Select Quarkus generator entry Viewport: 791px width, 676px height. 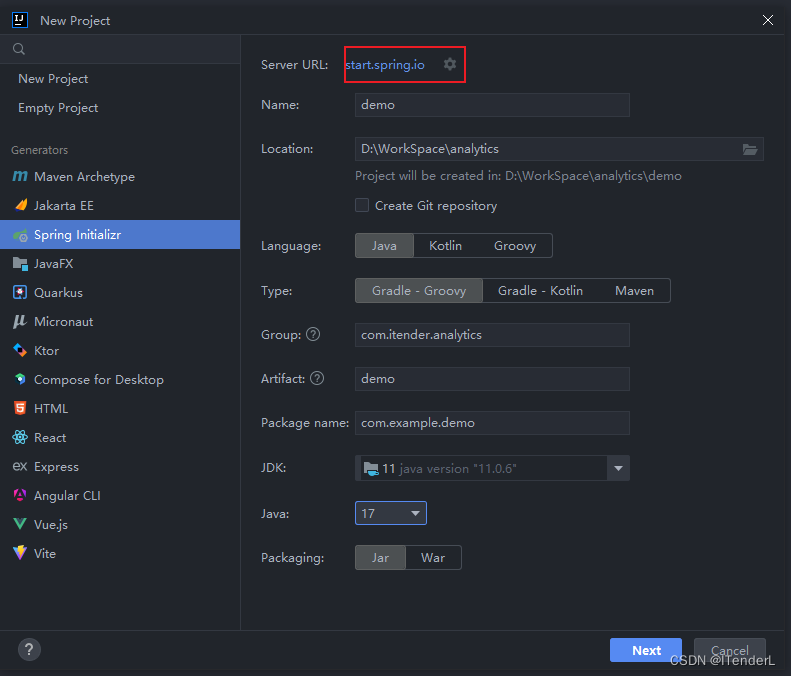coord(120,293)
